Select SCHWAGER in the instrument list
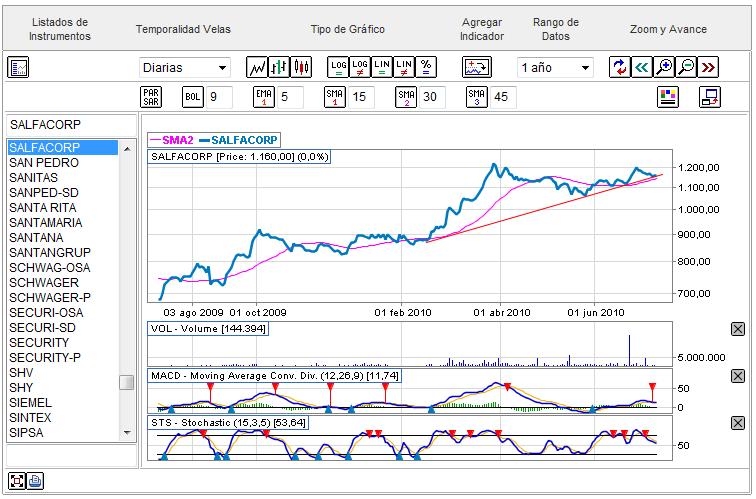The image size is (756, 499). pyautogui.click(x=63, y=283)
